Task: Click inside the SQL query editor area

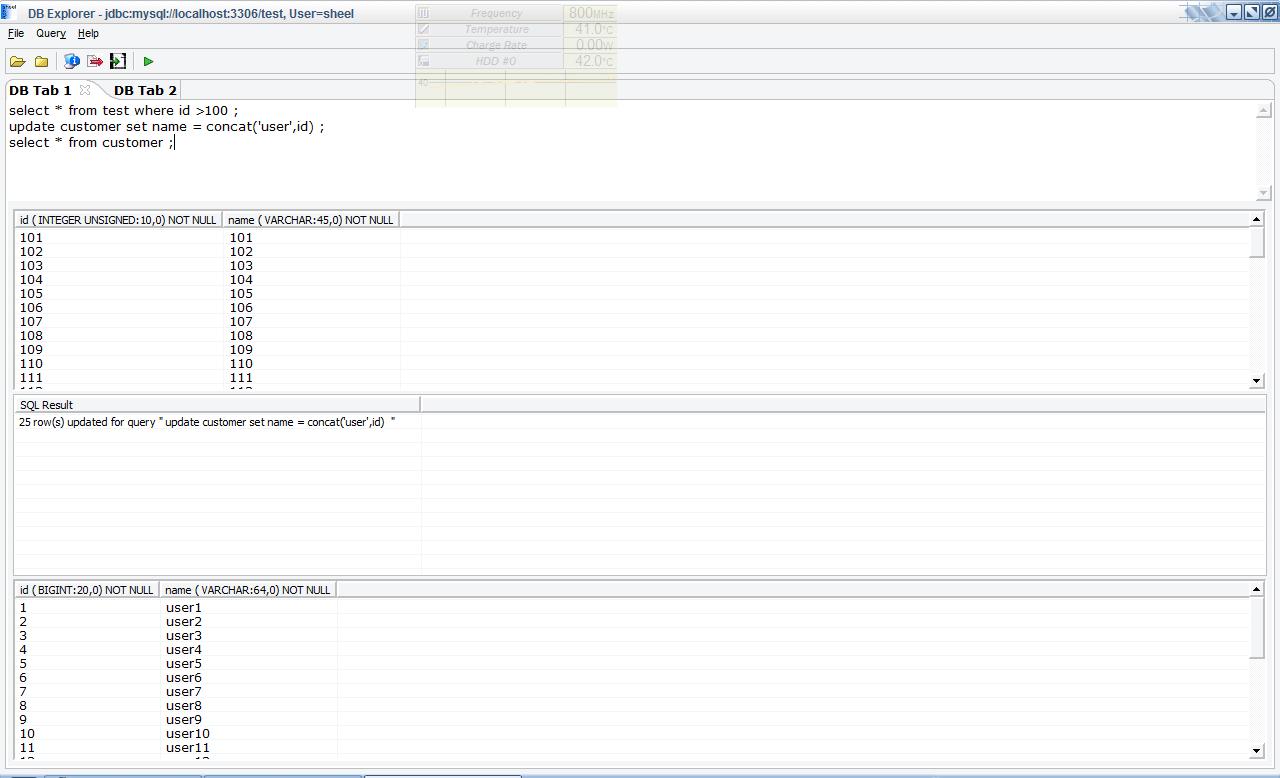Action: [x=632, y=150]
